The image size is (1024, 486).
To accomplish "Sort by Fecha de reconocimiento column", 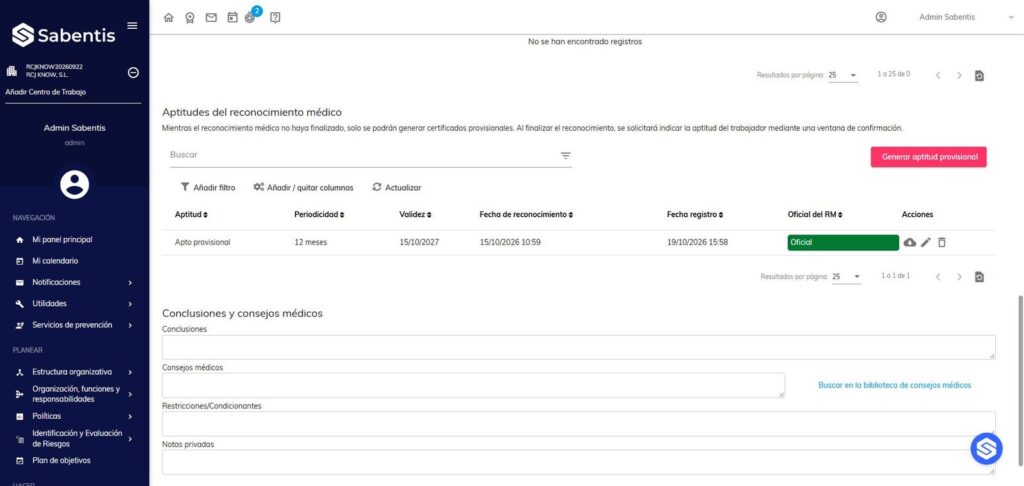I will [x=526, y=215].
